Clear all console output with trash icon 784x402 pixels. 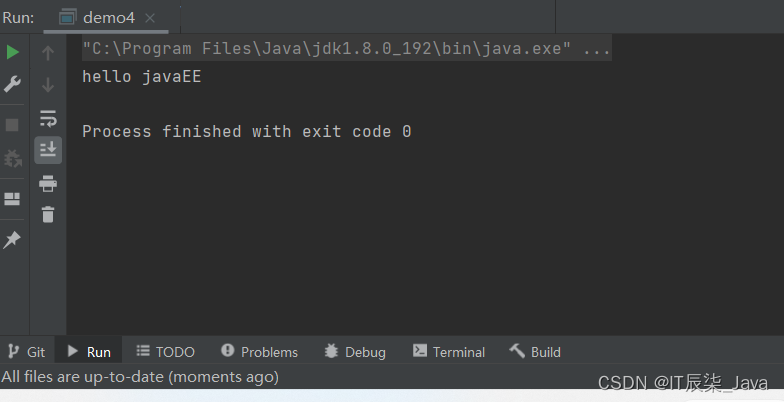point(48,214)
